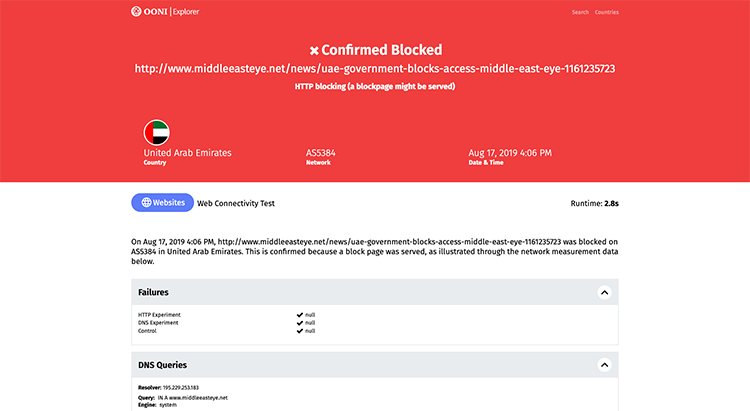Collapse the Failures section chevron
This screenshot has height=411, width=750.
tap(605, 292)
